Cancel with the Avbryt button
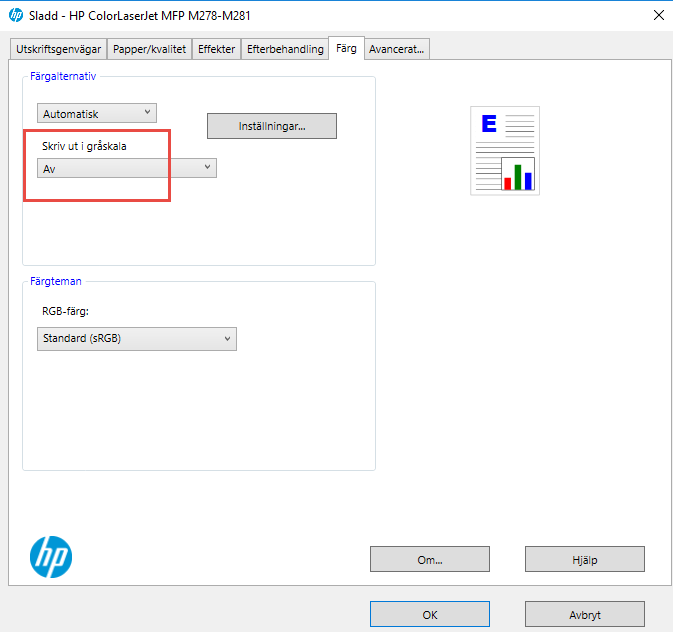The height and width of the screenshot is (632, 673). [x=585, y=614]
